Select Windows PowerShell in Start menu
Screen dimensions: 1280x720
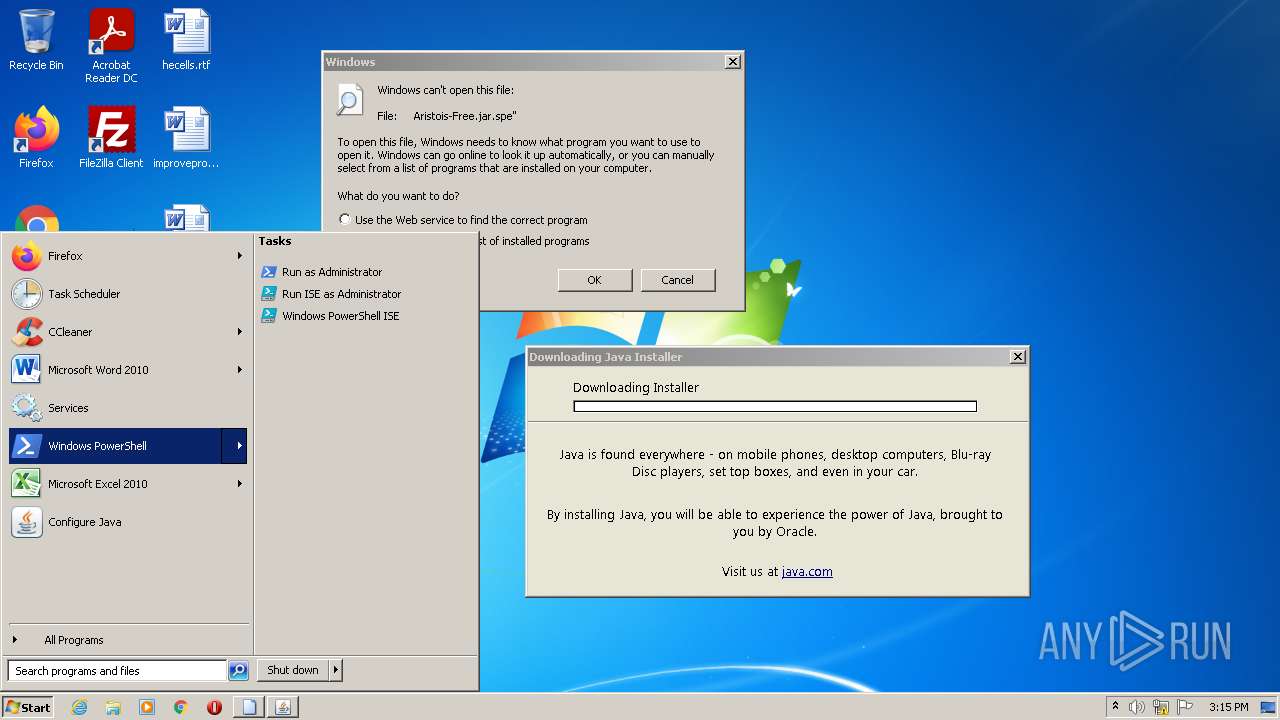[x=115, y=446]
